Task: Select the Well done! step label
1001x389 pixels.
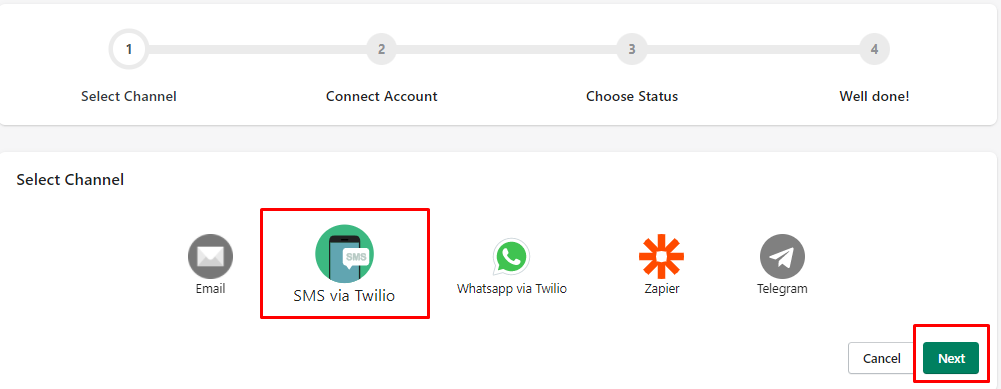Action: (874, 96)
